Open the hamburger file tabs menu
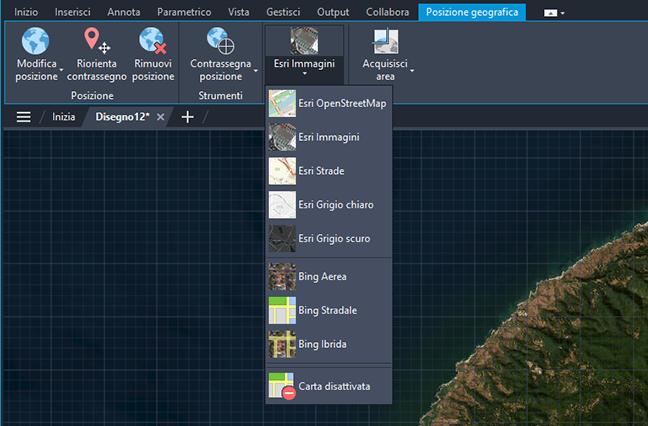Screen dimensions: 648x426 24,117
